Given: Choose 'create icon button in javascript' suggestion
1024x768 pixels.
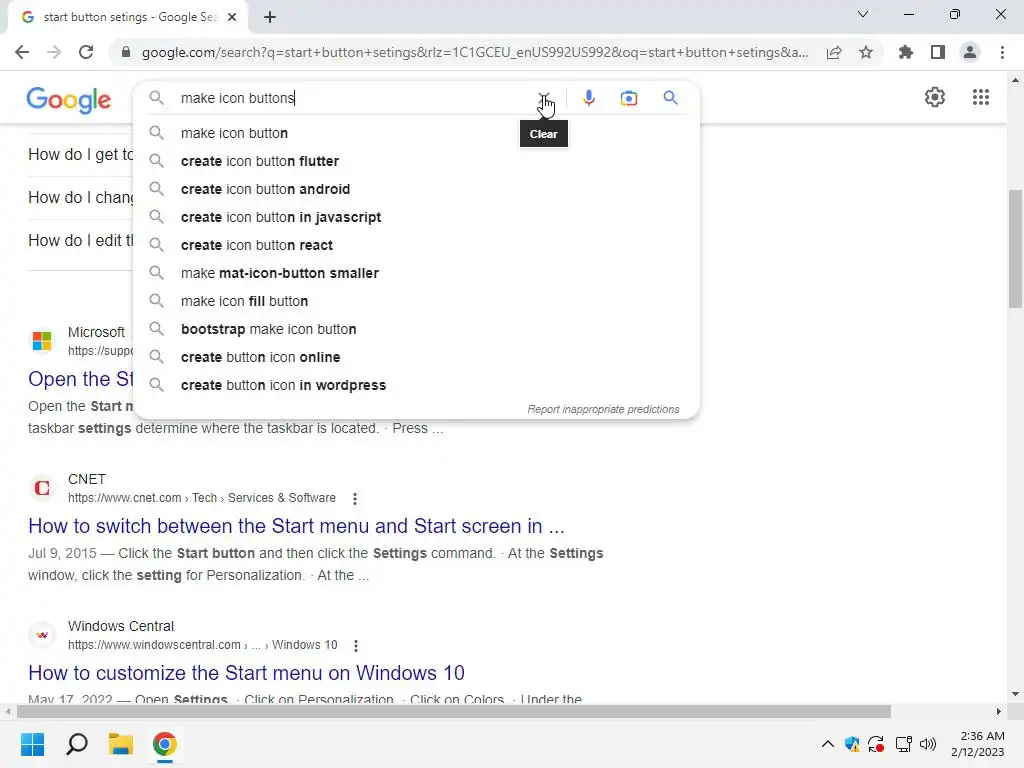Looking at the screenshot, I should pyautogui.click(x=416, y=217).
